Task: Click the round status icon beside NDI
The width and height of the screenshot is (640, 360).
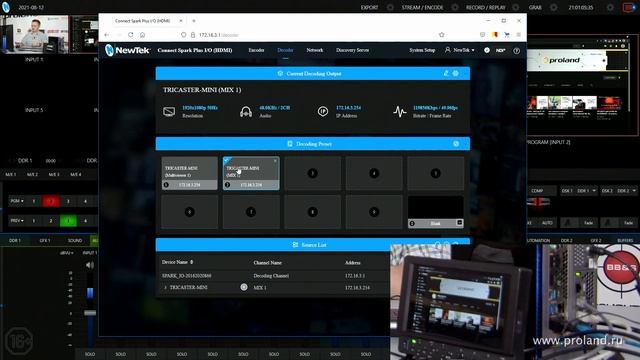Action: 487,50
